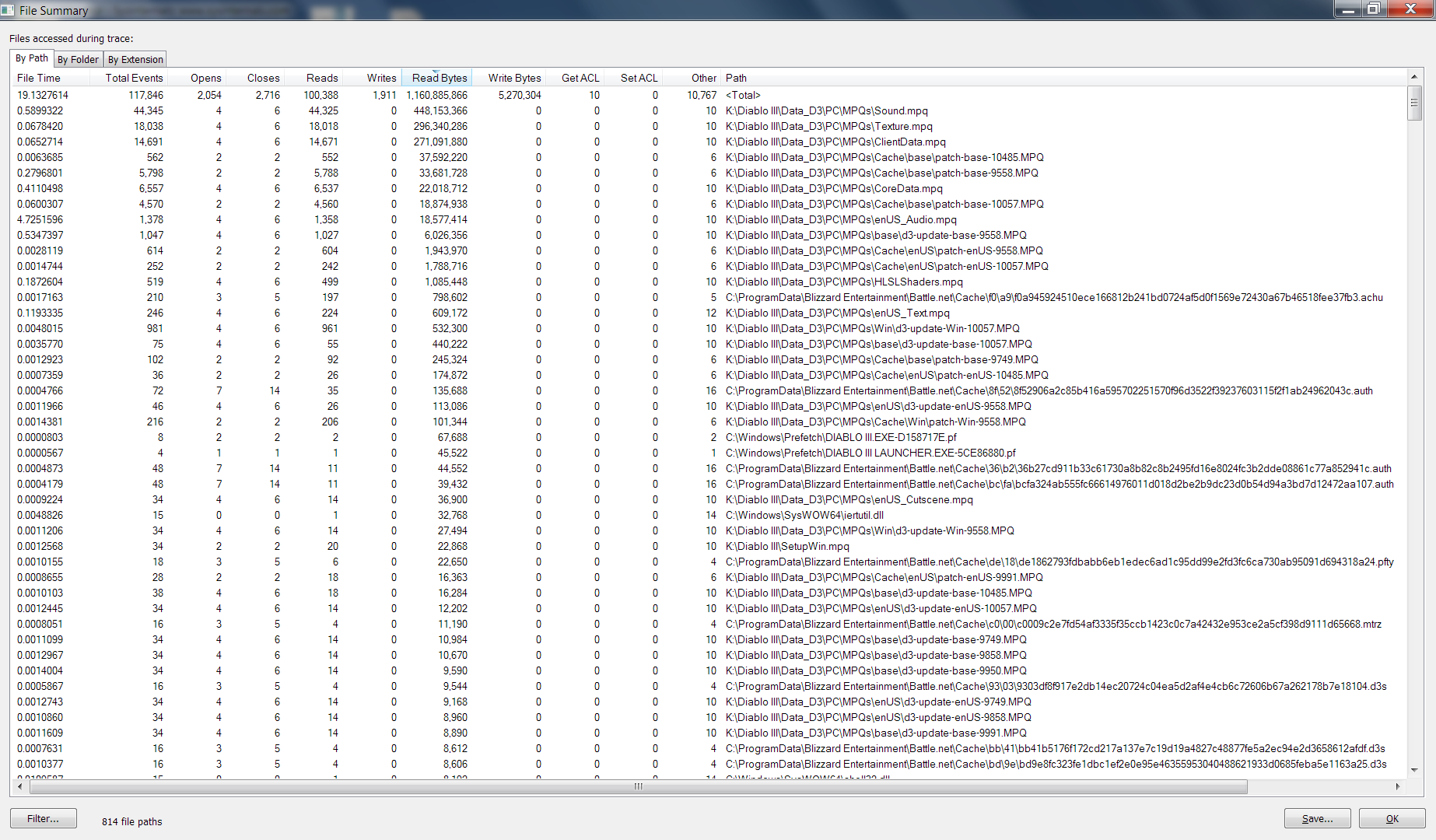Select the HLSLShaders.mpq file row
This screenshot has height=840, width=1436.
click(709, 282)
